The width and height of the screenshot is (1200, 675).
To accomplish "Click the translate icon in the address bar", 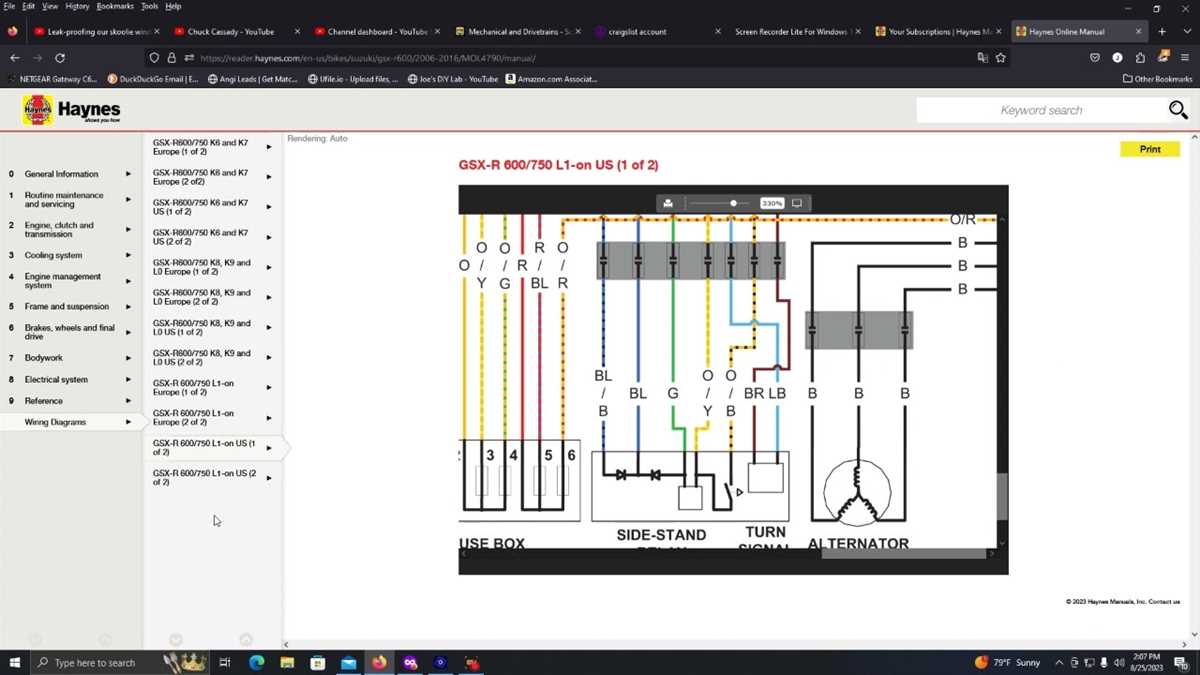I will point(982,58).
